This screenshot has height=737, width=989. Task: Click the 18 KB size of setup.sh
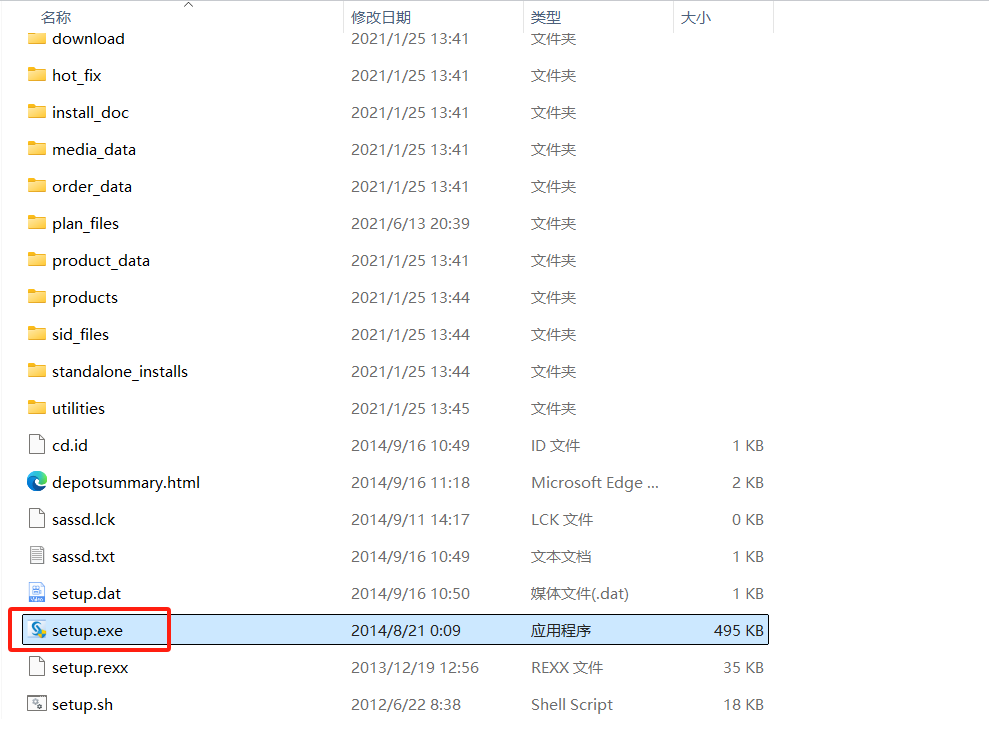tap(743, 704)
